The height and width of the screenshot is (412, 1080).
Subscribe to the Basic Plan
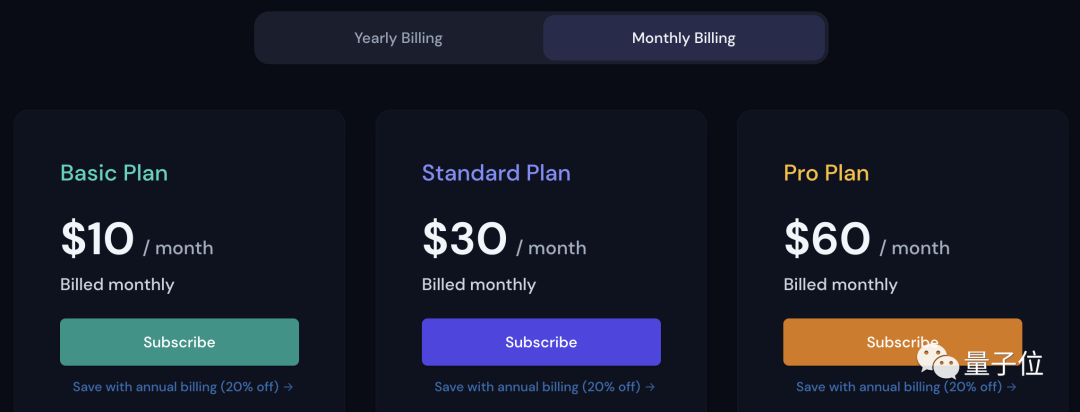pos(179,342)
